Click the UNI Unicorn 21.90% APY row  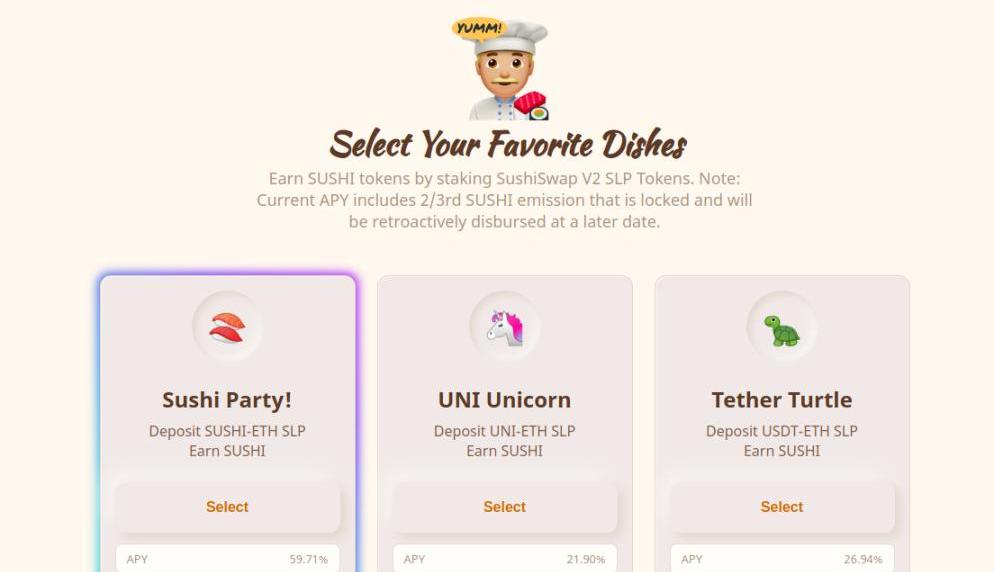tap(505, 559)
